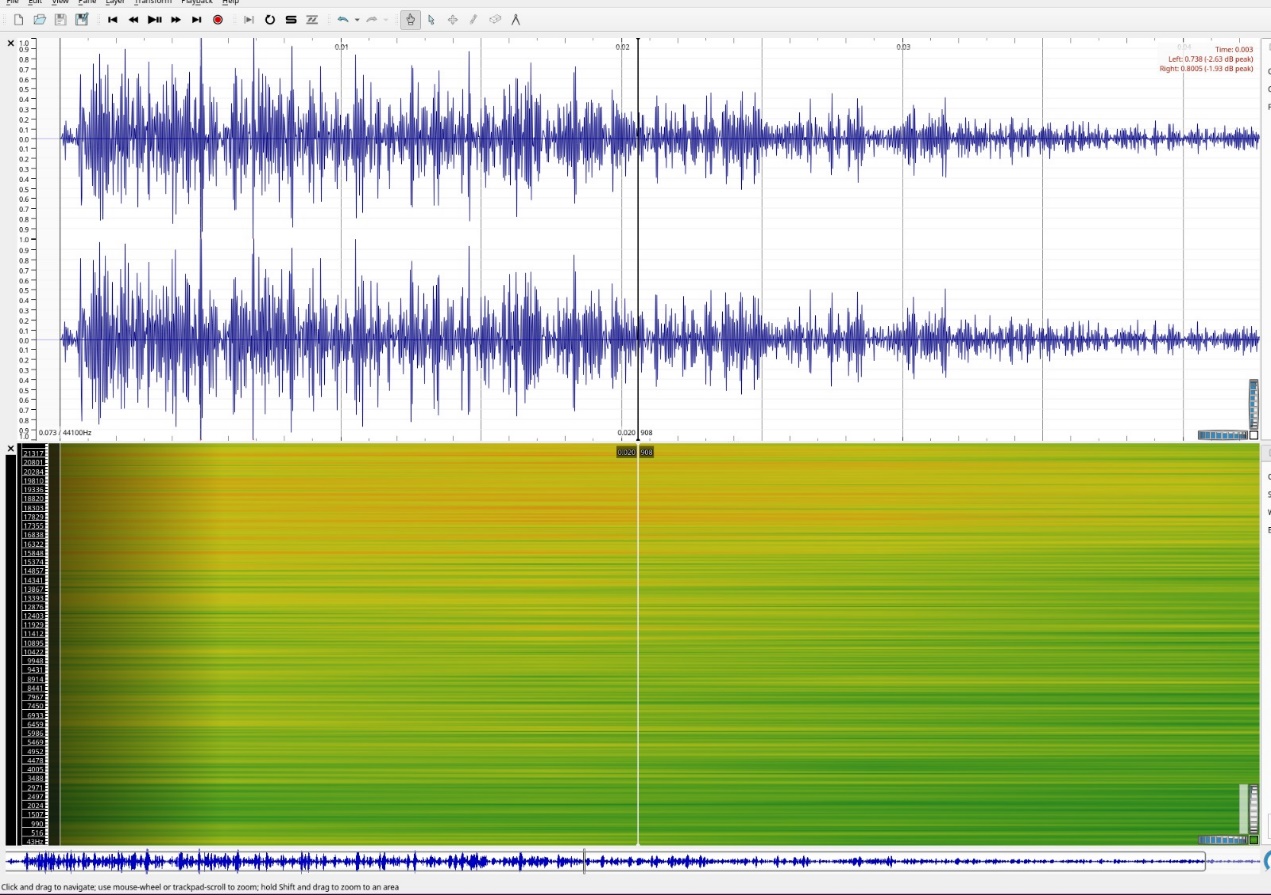Click the Record button in toolbar
The height and width of the screenshot is (895, 1271).
[x=218, y=20]
